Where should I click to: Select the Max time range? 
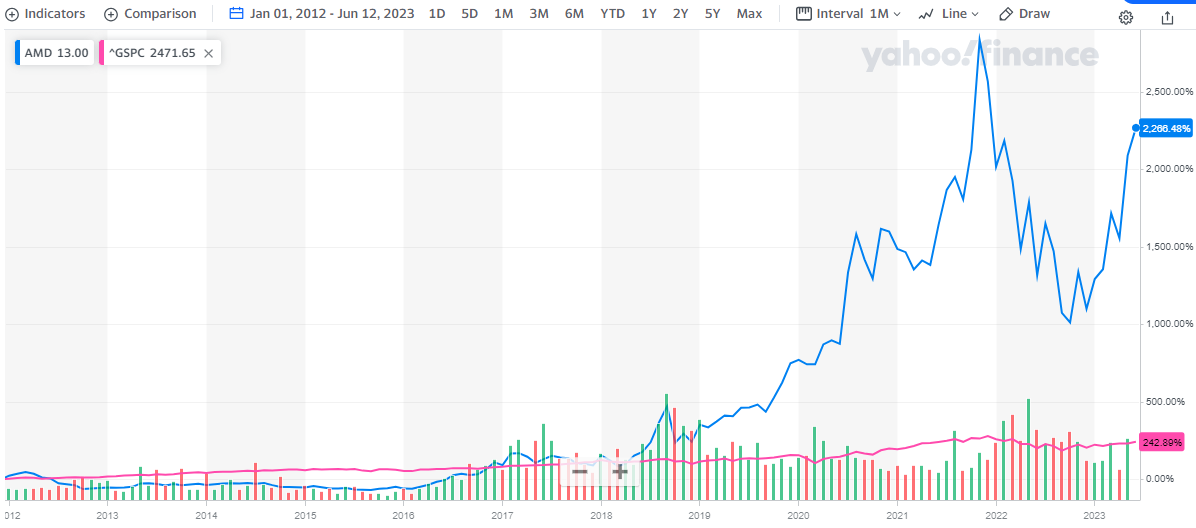(x=749, y=14)
